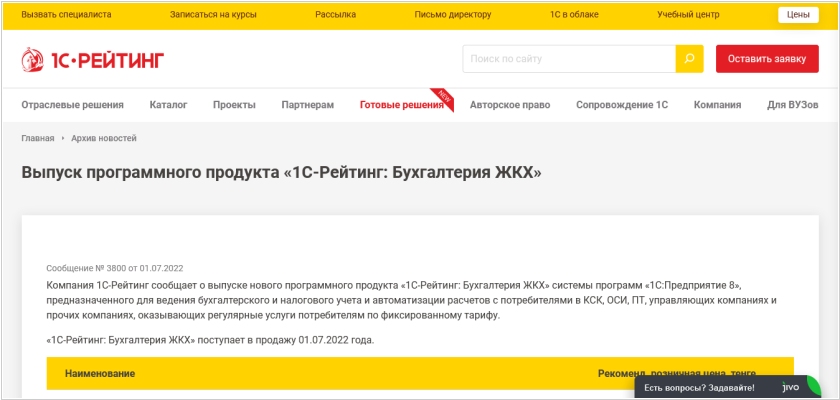Open the Партнерам menu item
Image resolution: width=840 pixels, height=400 pixels.
308,105
